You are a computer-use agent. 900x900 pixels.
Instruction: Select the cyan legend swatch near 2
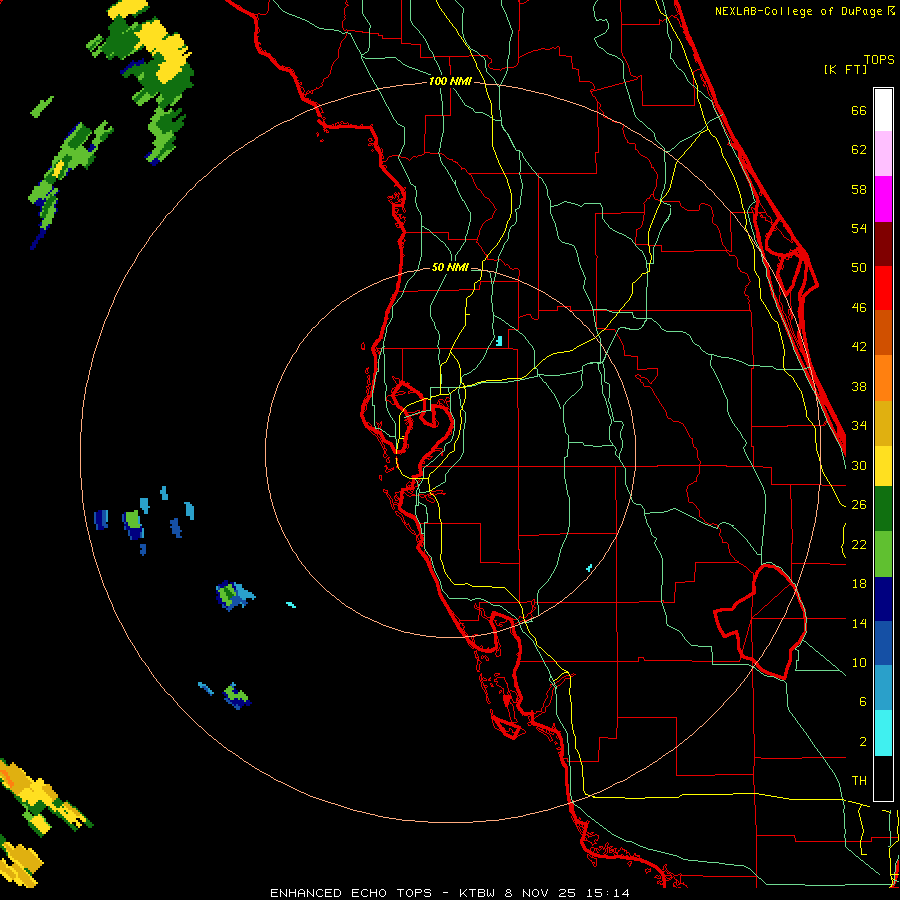[x=883, y=733]
